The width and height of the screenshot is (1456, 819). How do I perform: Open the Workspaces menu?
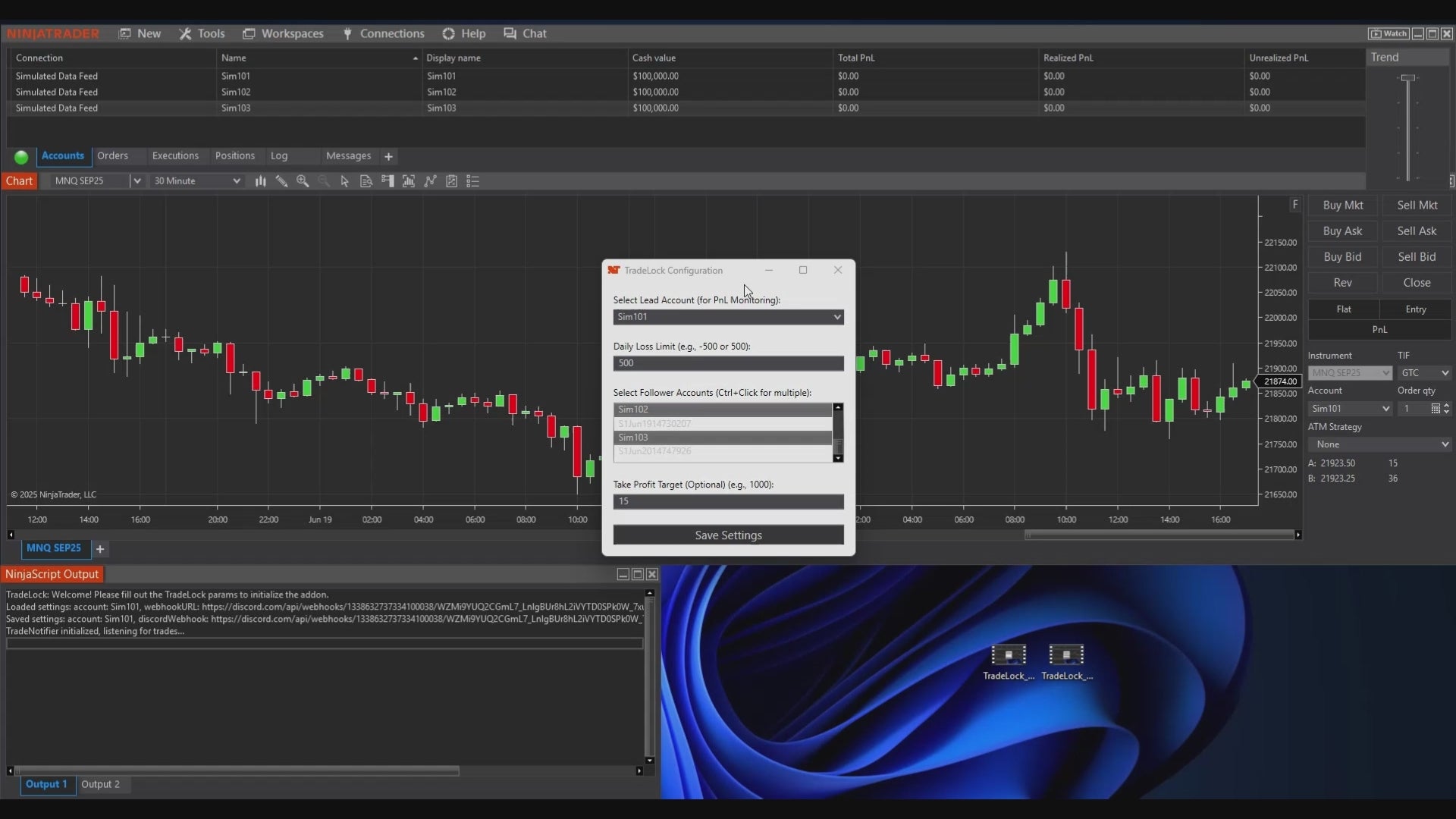[x=283, y=33]
